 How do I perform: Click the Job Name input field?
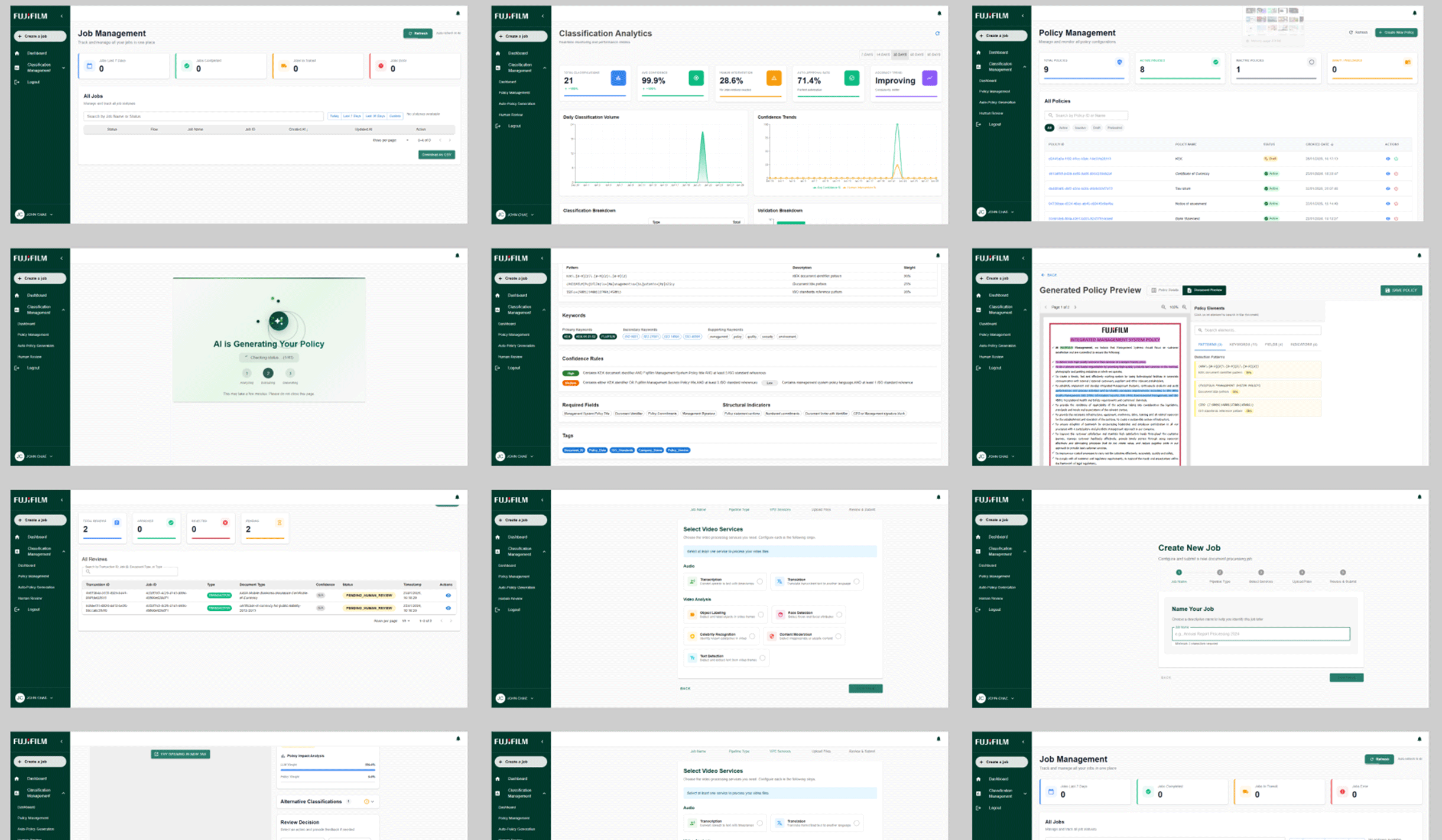[1260, 634]
